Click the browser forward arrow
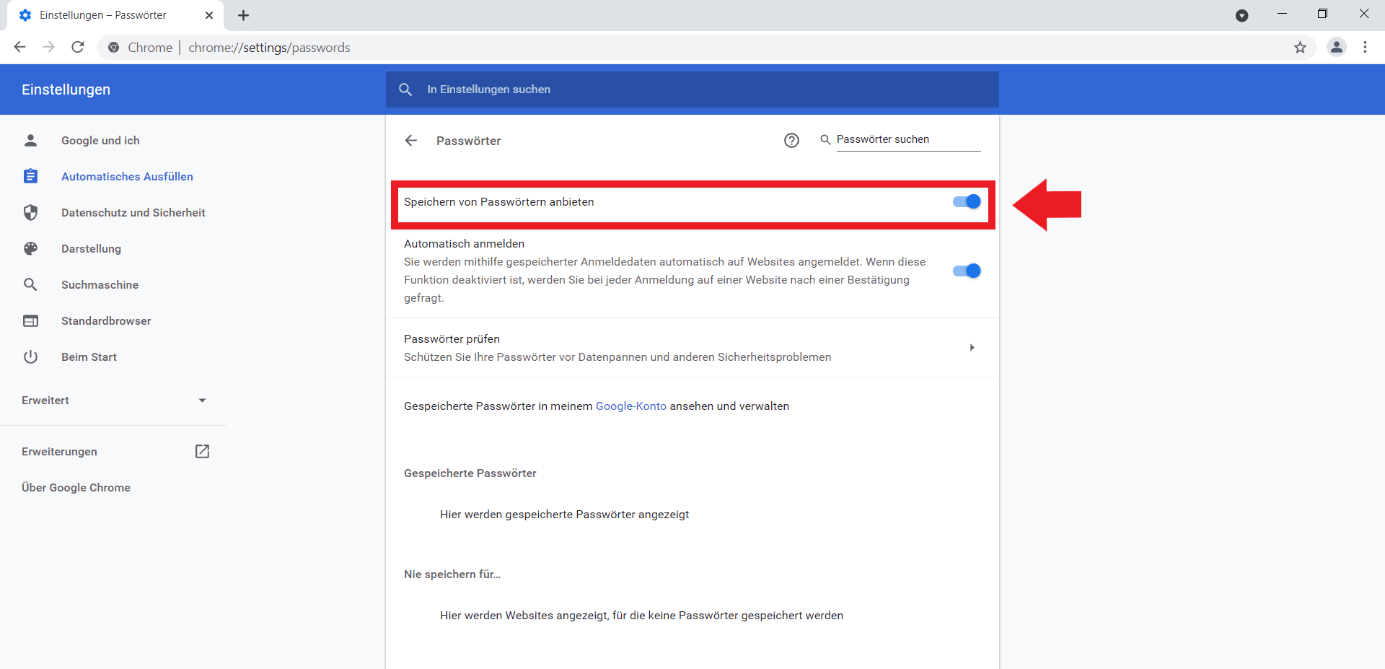Viewport: 1385px width, 669px height. point(49,47)
